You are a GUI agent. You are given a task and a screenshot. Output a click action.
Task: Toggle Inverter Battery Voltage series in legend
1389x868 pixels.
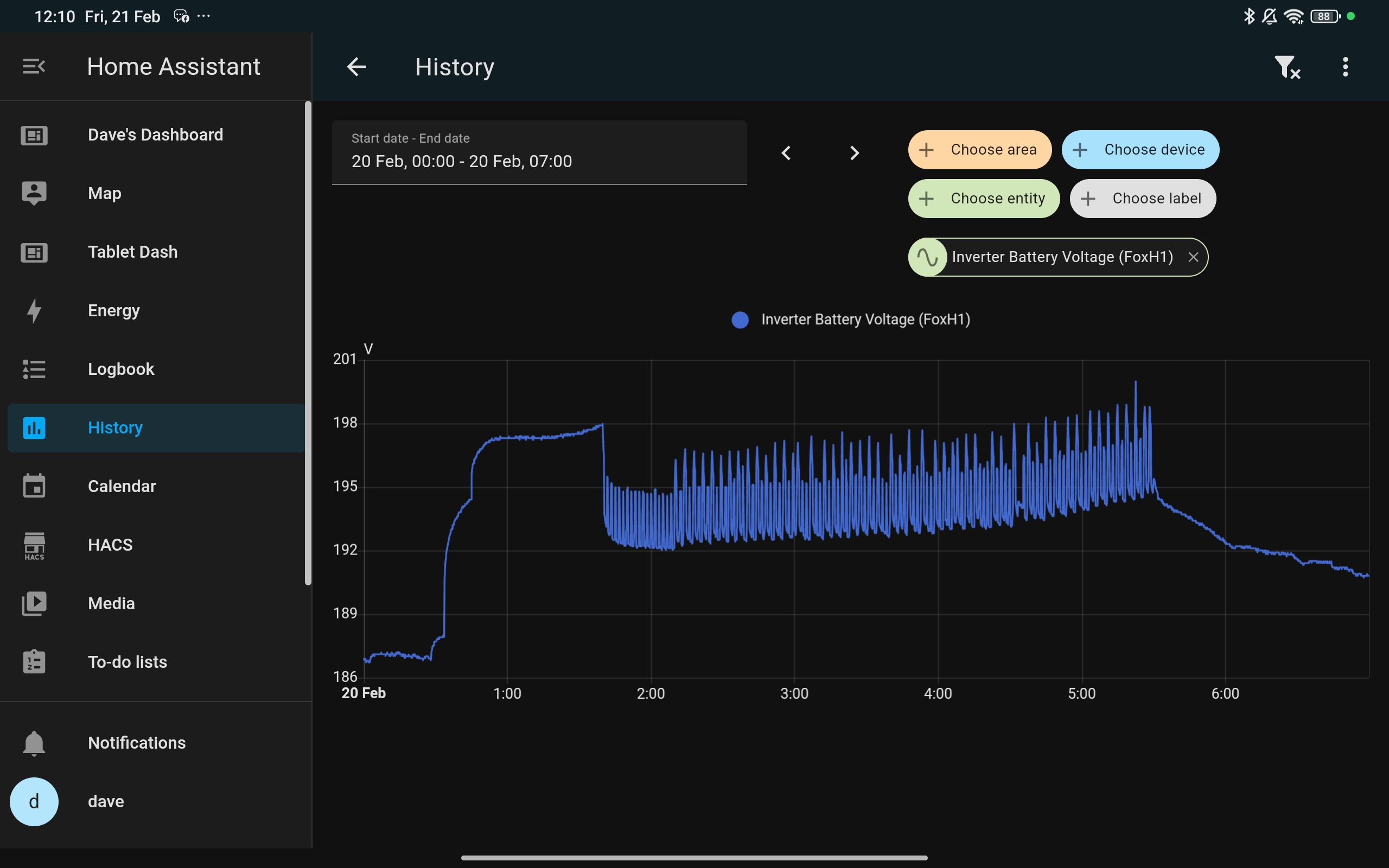[x=851, y=320]
